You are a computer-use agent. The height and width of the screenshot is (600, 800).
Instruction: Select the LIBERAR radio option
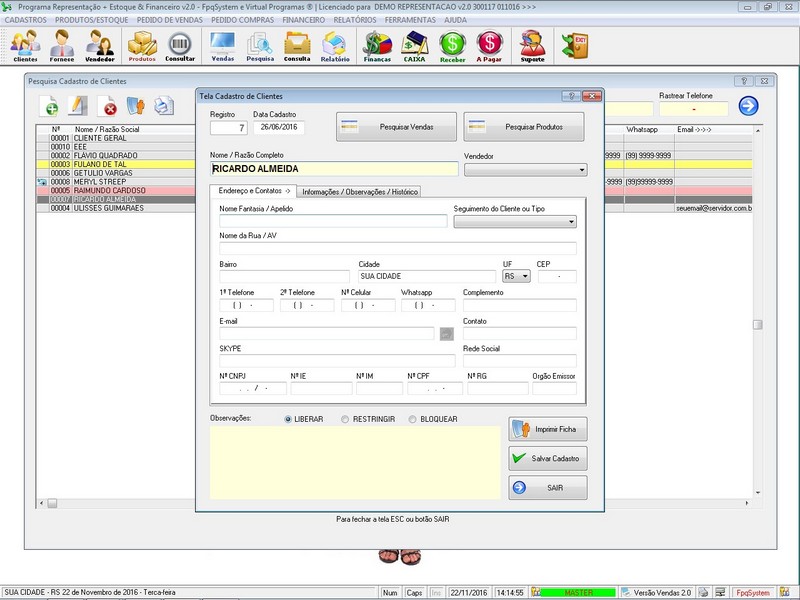(x=288, y=419)
